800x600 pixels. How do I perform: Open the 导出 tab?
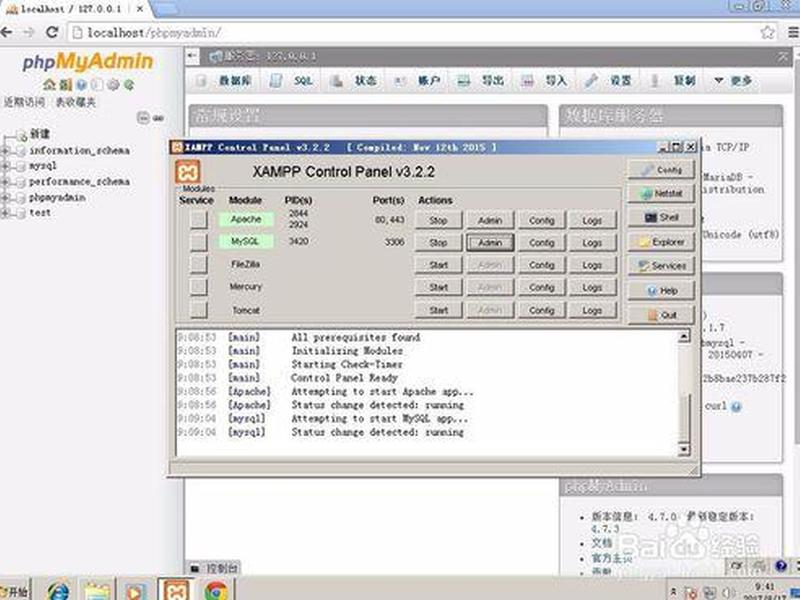click(481, 81)
